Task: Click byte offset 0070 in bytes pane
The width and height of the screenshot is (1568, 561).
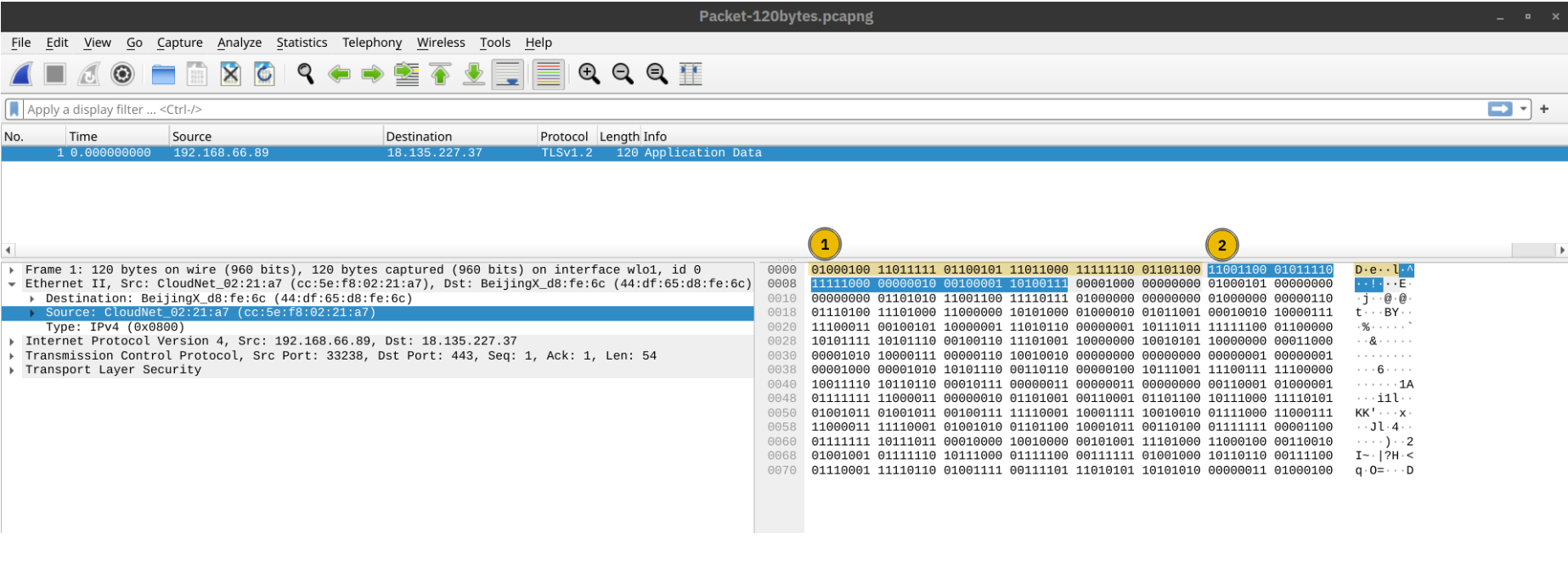Action: [x=781, y=470]
